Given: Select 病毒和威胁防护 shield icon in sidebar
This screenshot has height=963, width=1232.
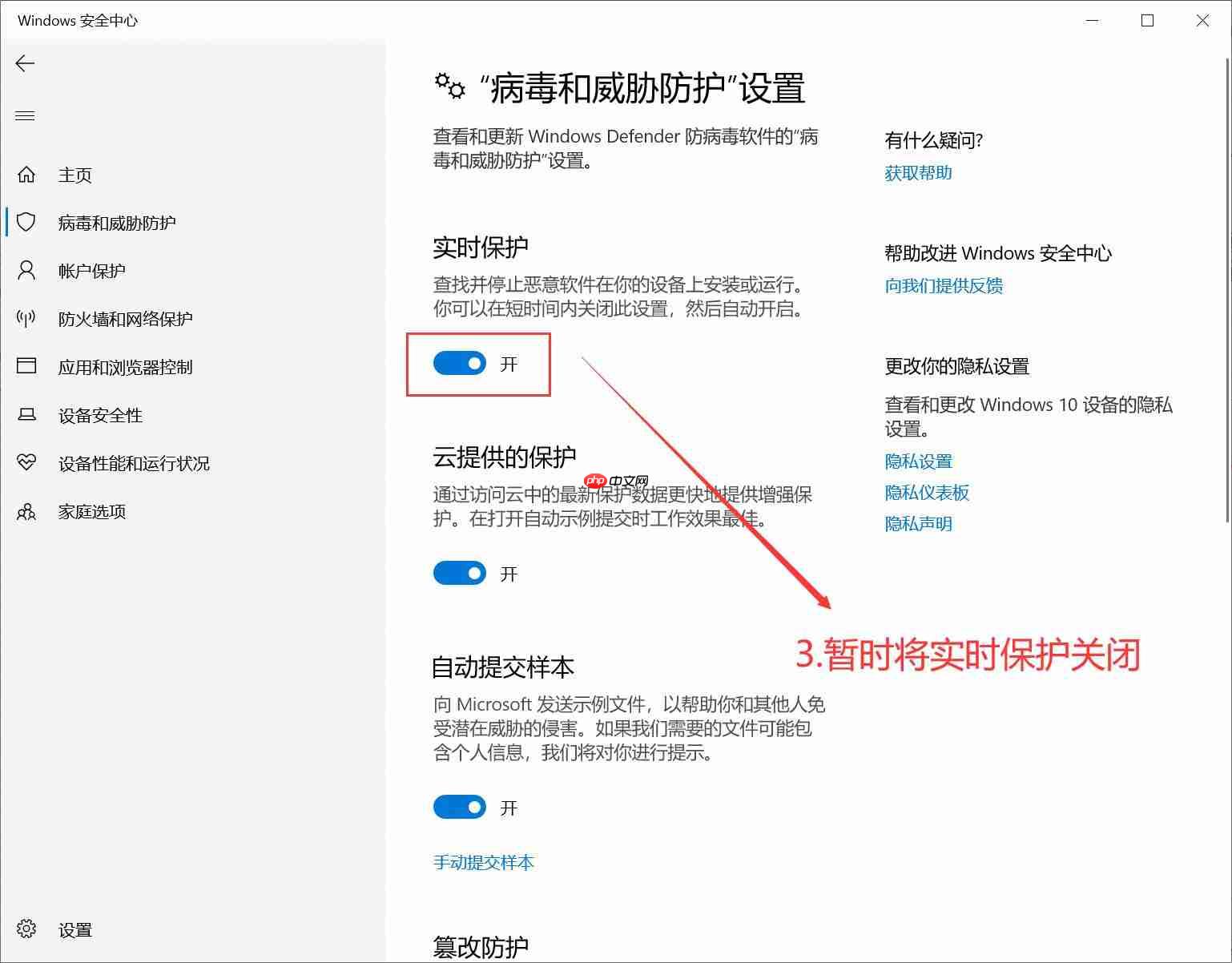Looking at the screenshot, I should (26, 223).
